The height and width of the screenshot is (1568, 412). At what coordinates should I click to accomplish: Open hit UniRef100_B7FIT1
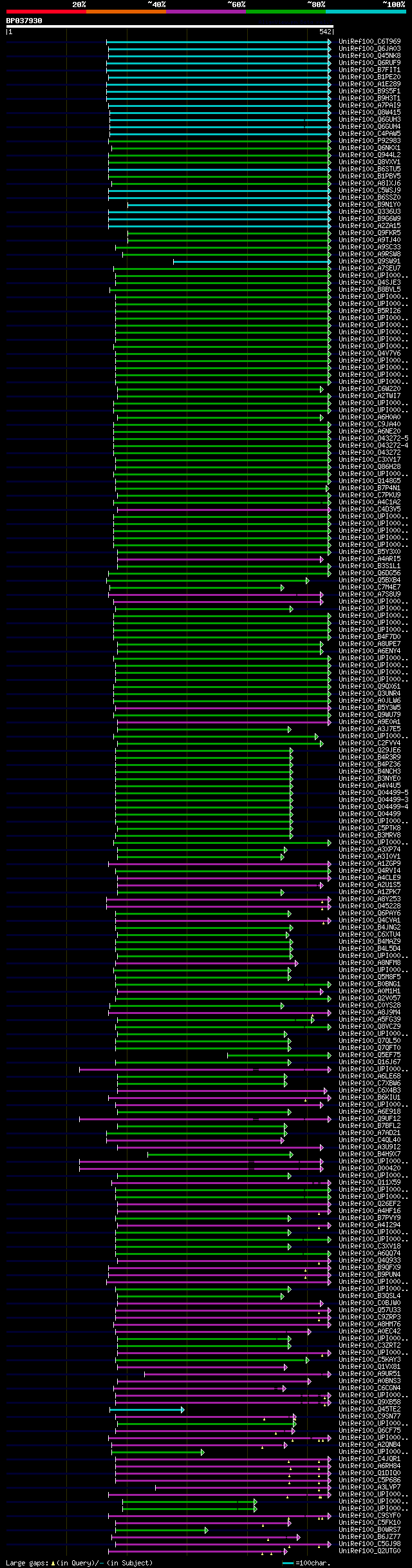pyautogui.click(x=370, y=70)
